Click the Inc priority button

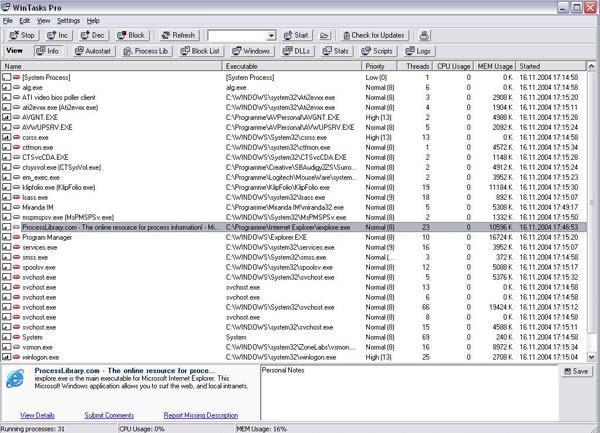coord(59,35)
